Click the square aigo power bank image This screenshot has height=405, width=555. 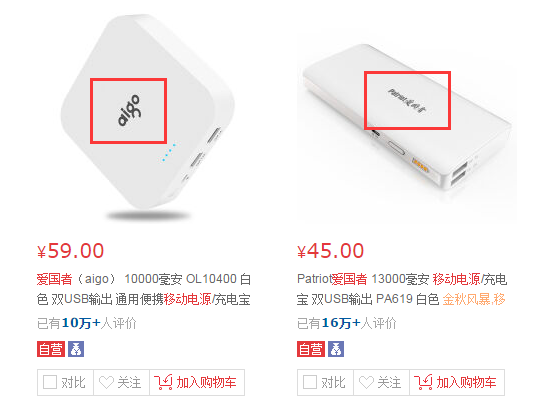(x=147, y=117)
